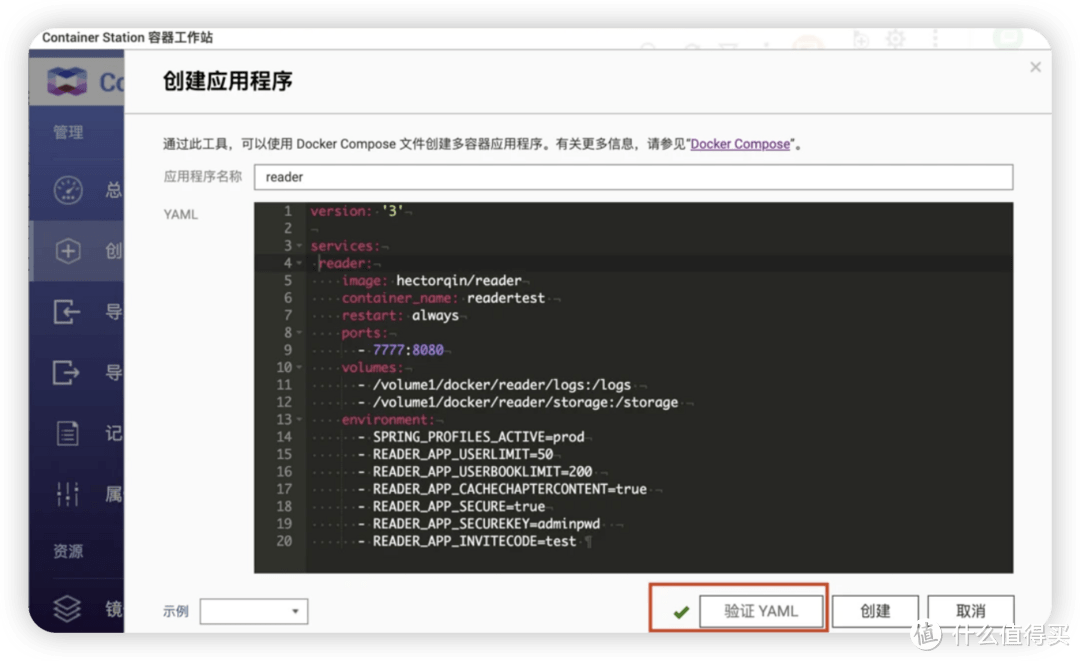The width and height of the screenshot is (1080, 661).
Task: Click the image hectorqin/reader line
Action: coord(431,281)
